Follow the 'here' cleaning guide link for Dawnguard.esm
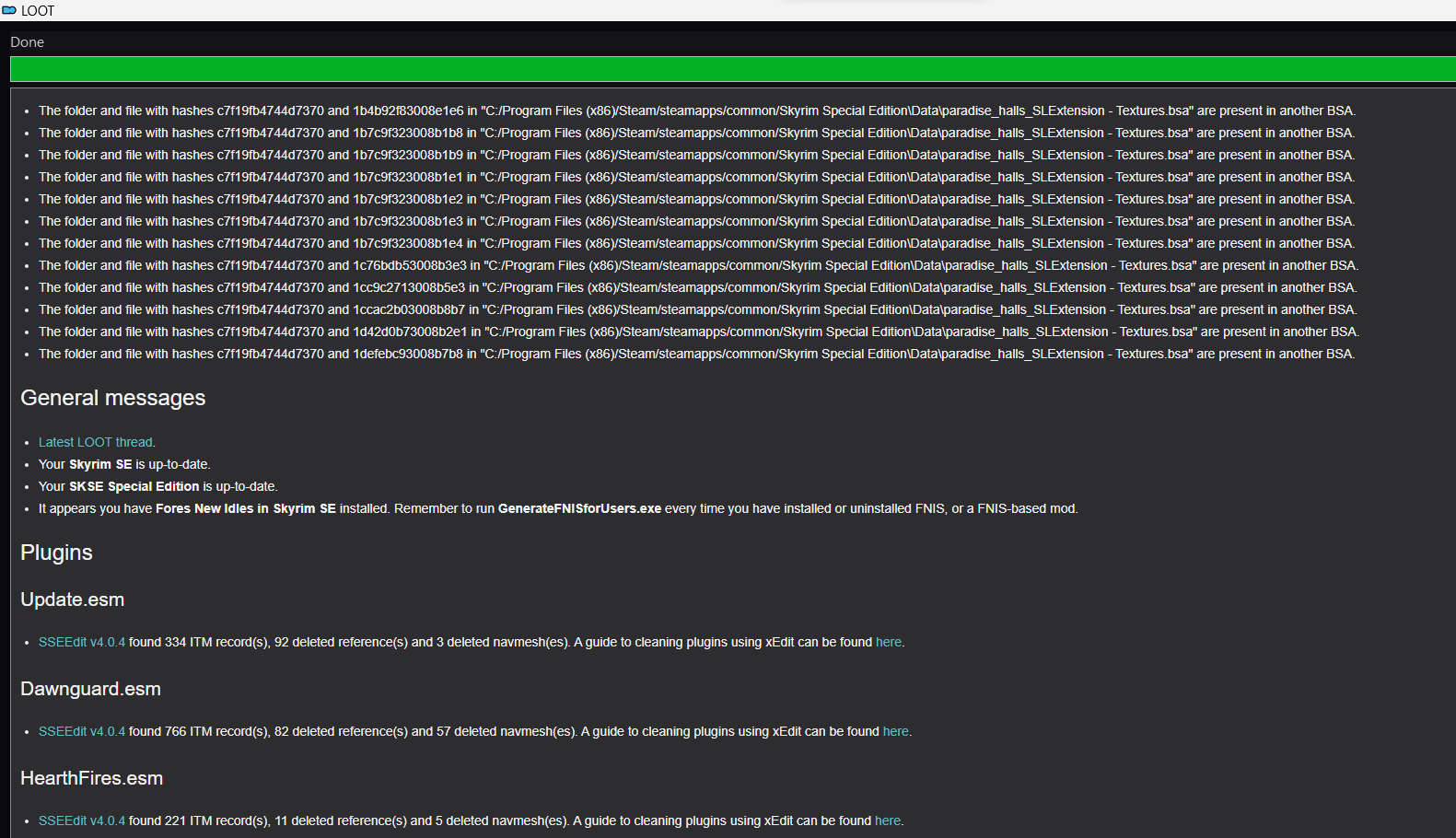 click(x=896, y=731)
